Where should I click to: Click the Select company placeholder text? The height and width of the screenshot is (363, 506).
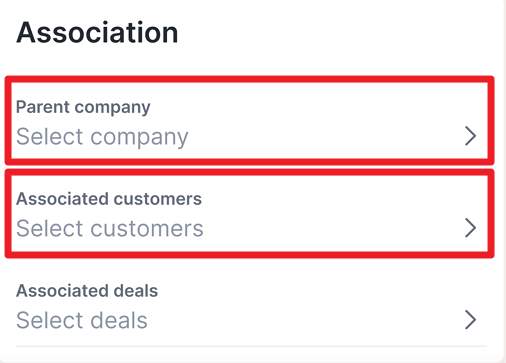click(102, 137)
